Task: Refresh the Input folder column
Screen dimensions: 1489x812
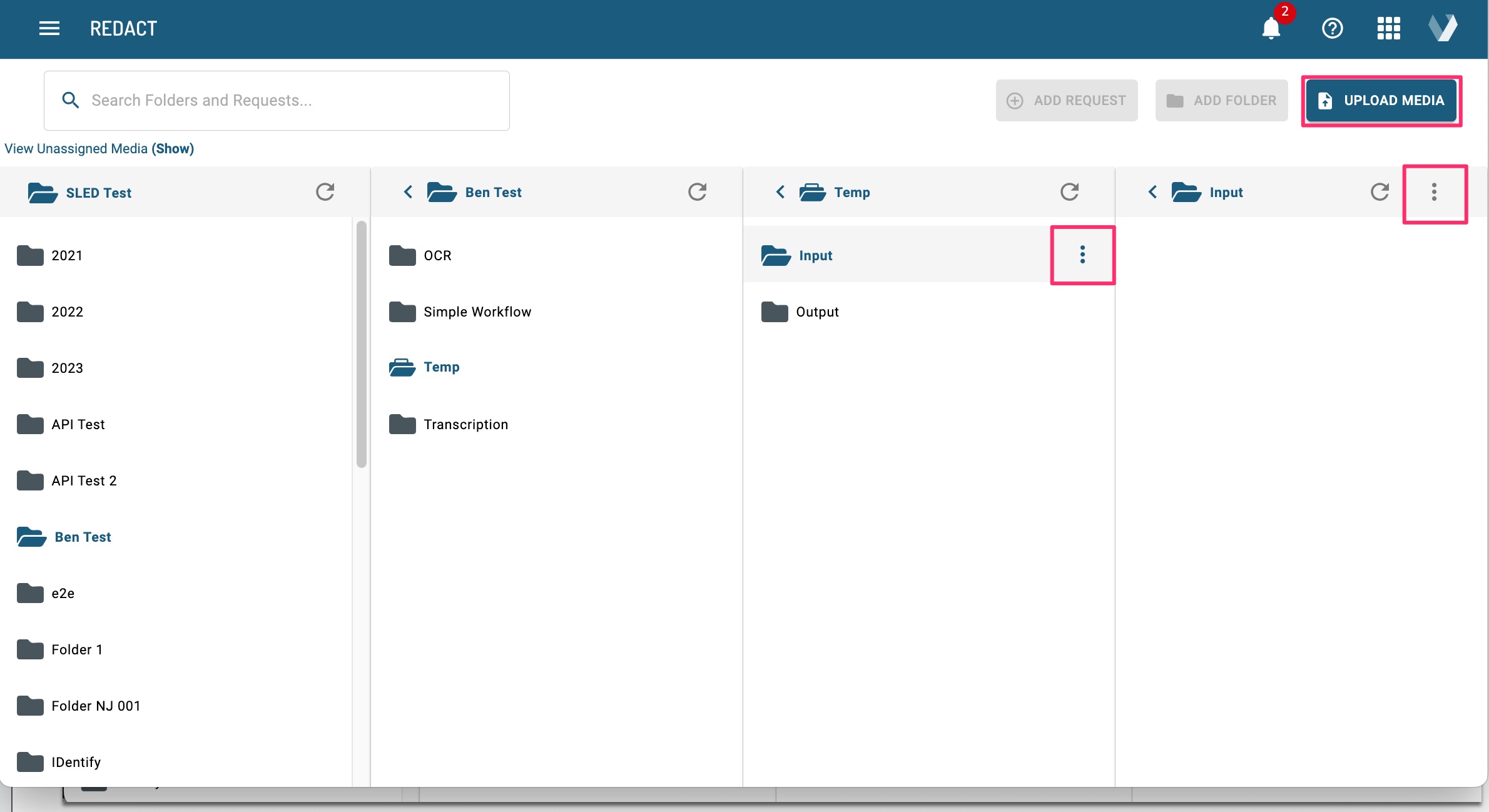Action: point(1380,192)
